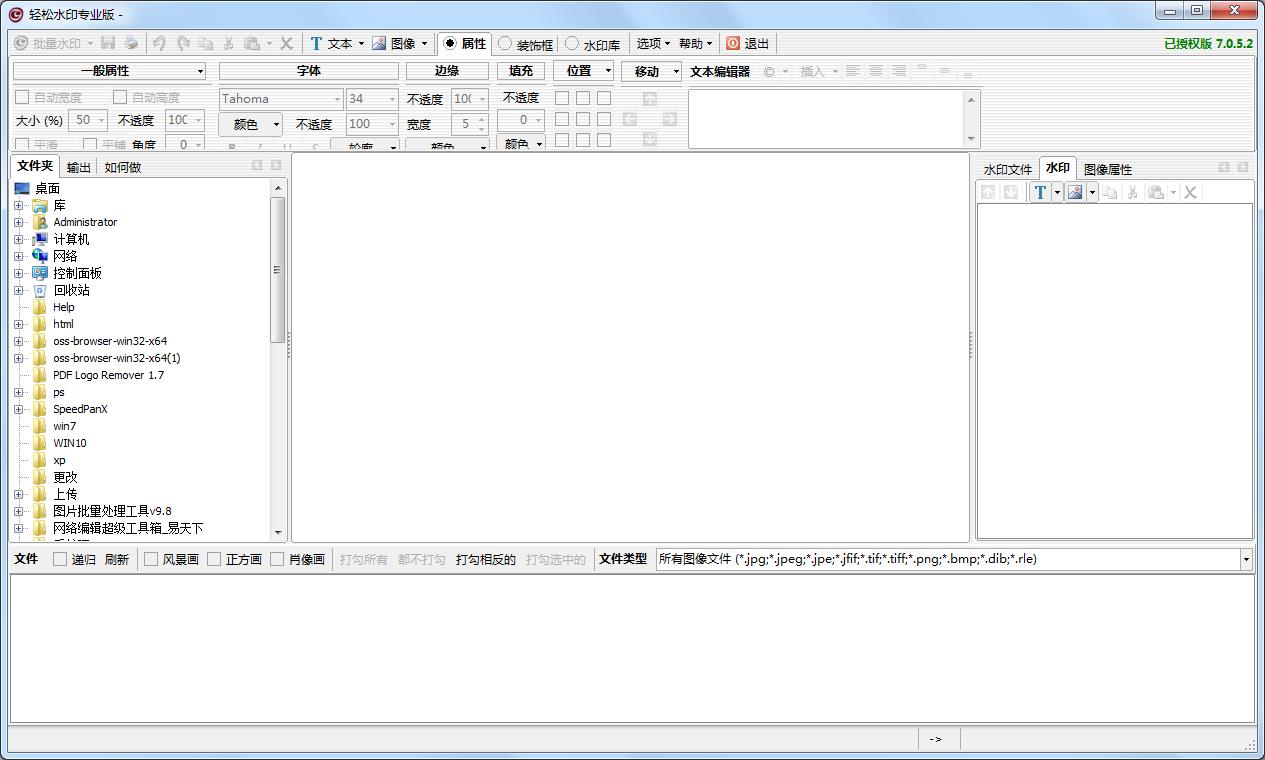This screenshot has width=1265, height=760.
Task: Toggle the 自动高度 checkbox
Action: pyautogui.click(x=120, y=97)
